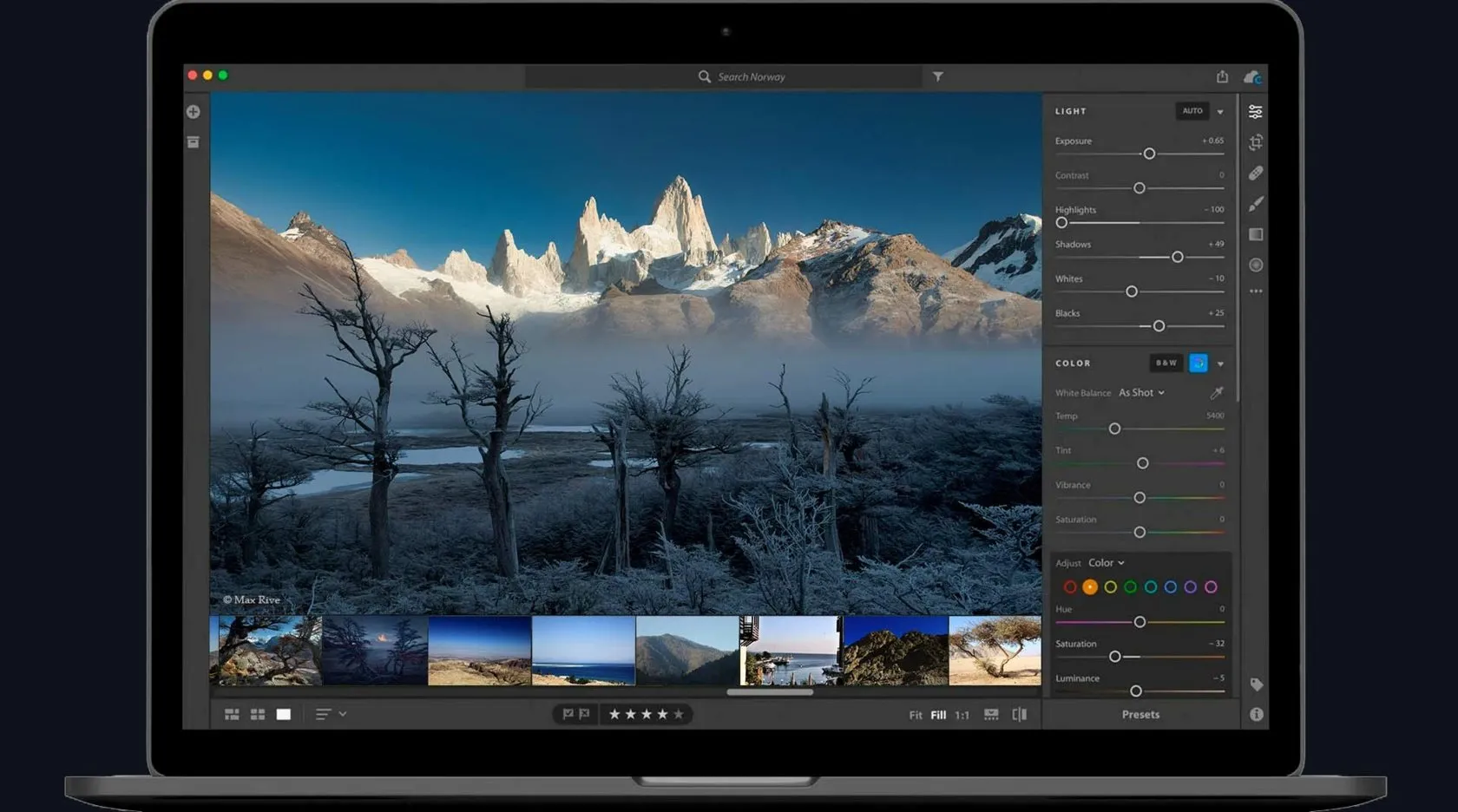Viewport: 1458px width, 812px height.
Task: Open the Keywords tag icon
Action: click(1256, 684)
